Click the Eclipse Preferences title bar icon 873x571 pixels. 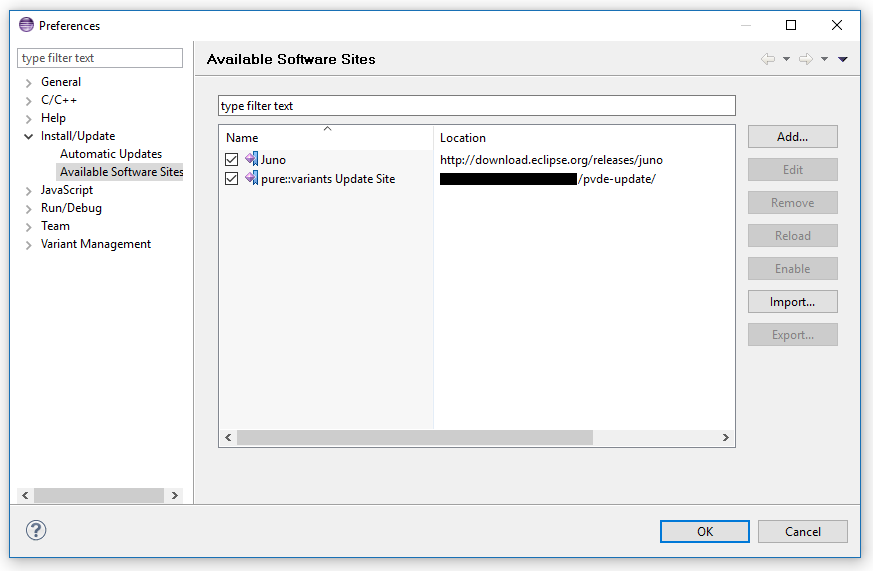pyautogui.click(x=27, y=25)
